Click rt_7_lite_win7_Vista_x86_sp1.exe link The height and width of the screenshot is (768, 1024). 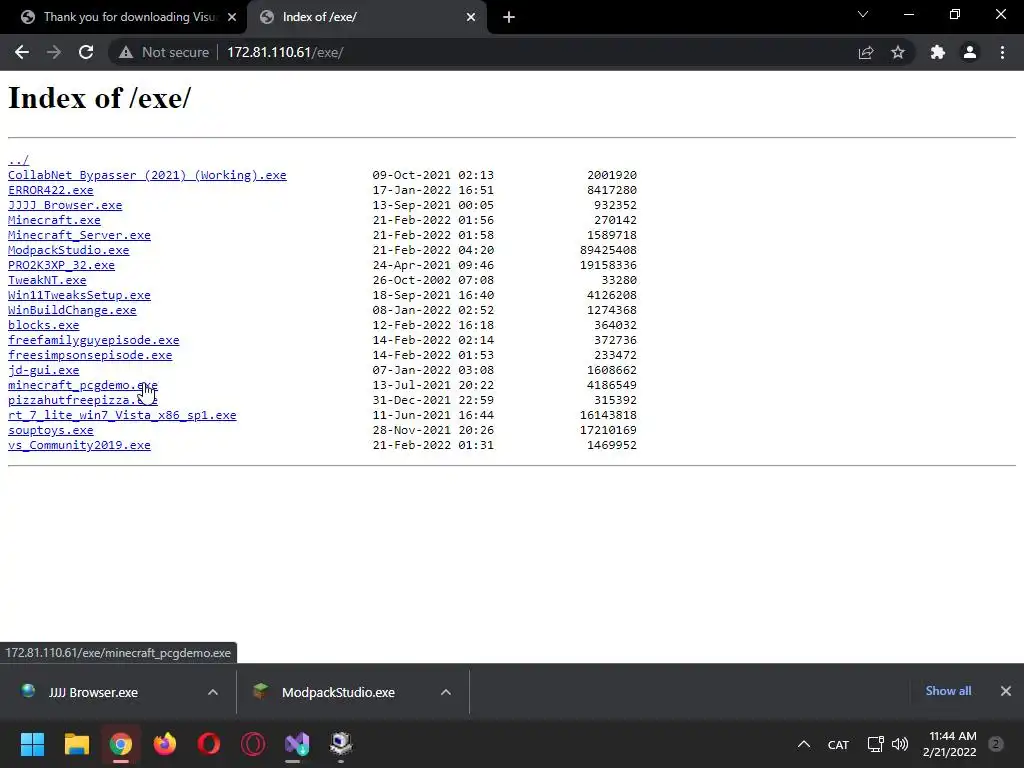pos(122,415)
